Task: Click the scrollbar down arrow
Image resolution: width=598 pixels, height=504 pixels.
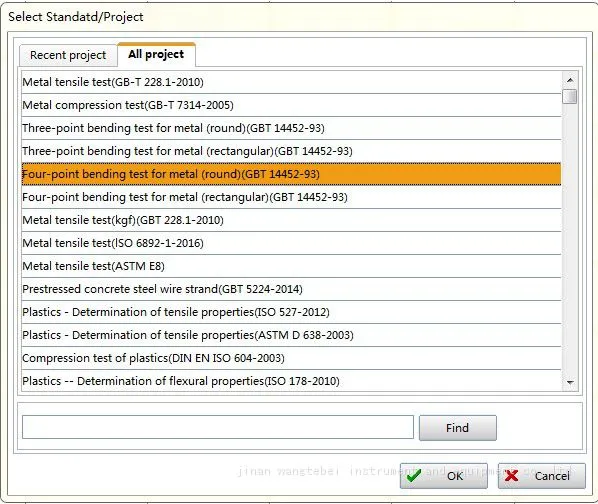Action: 570,382
